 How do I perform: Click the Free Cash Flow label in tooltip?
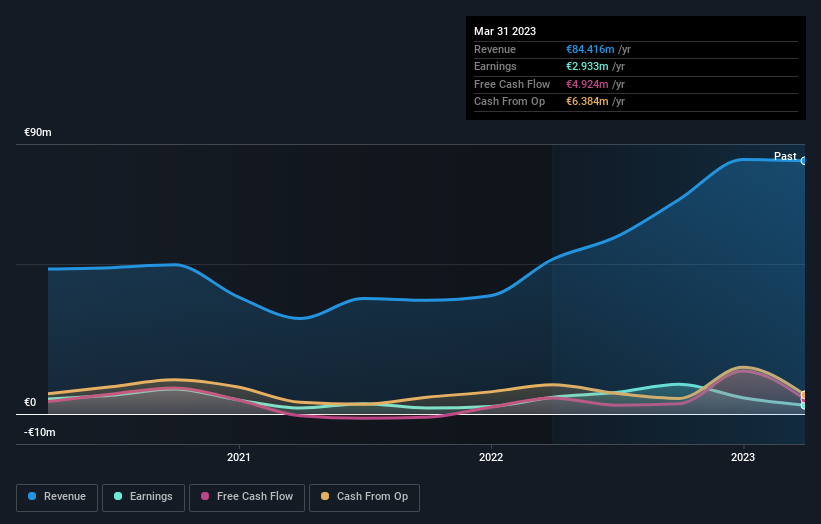[512, 84]
